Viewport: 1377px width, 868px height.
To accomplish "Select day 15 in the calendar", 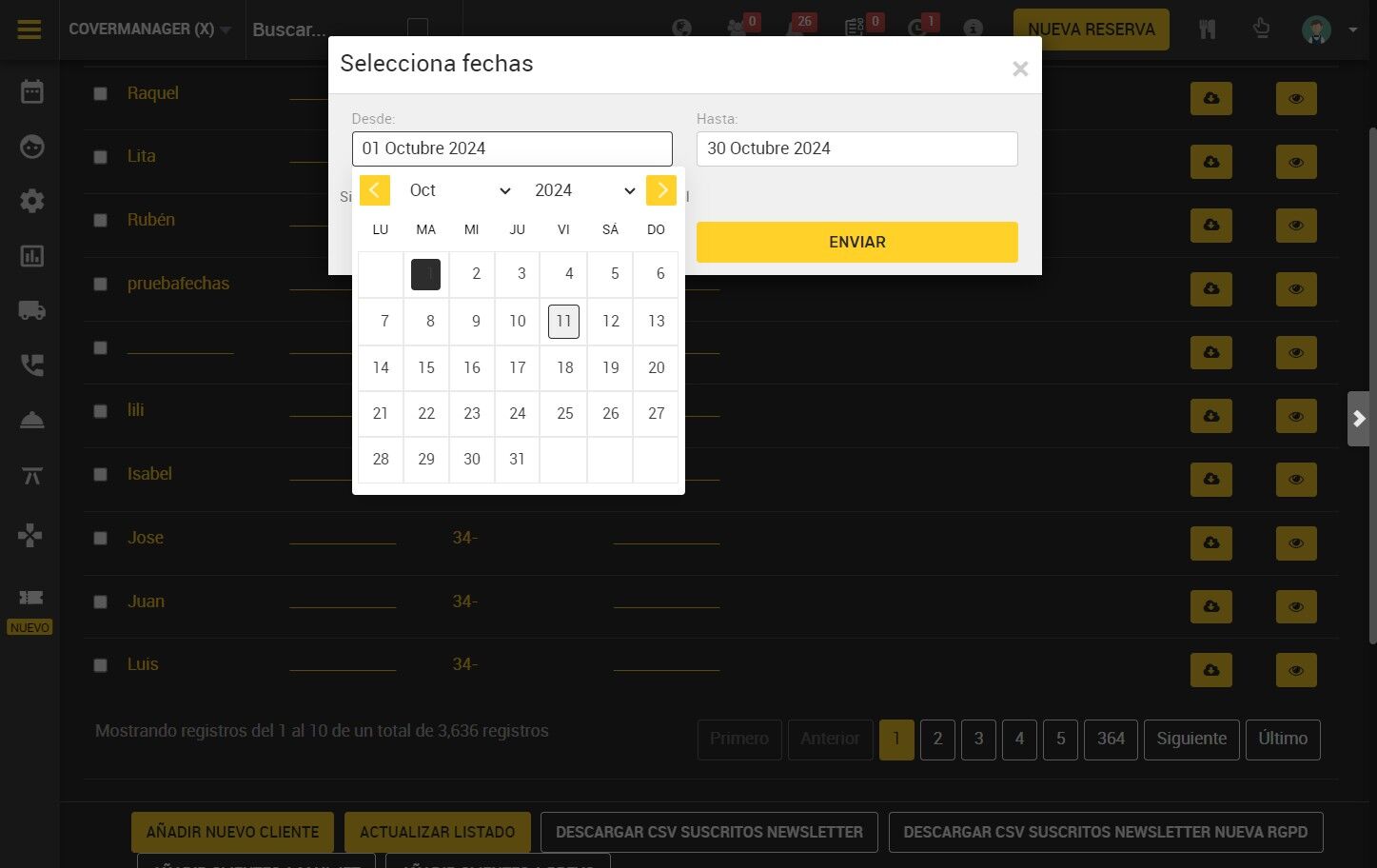I will point(426,367).
